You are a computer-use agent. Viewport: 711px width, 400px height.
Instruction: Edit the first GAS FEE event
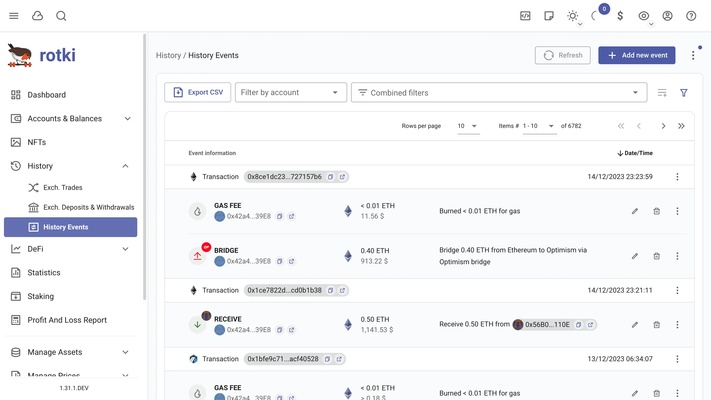(635, 211)
